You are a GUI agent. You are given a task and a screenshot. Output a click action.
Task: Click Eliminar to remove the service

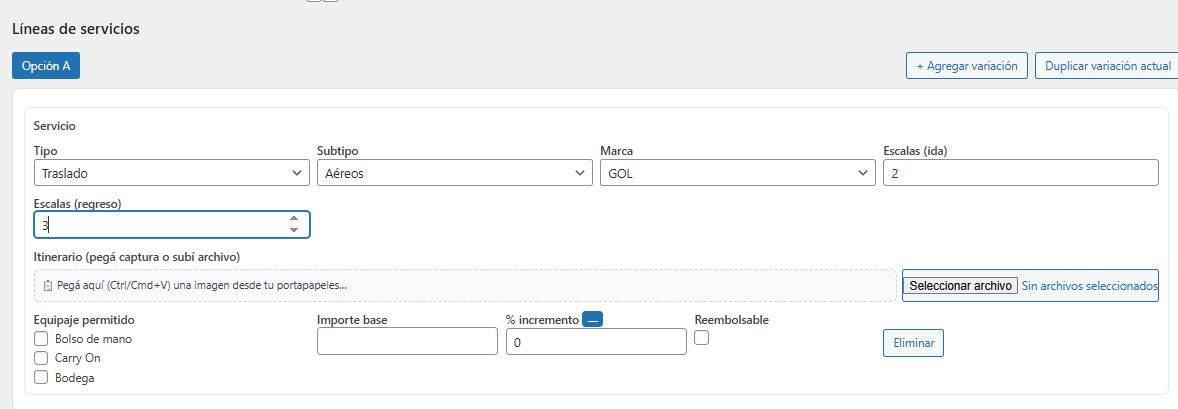pos(913,343)
